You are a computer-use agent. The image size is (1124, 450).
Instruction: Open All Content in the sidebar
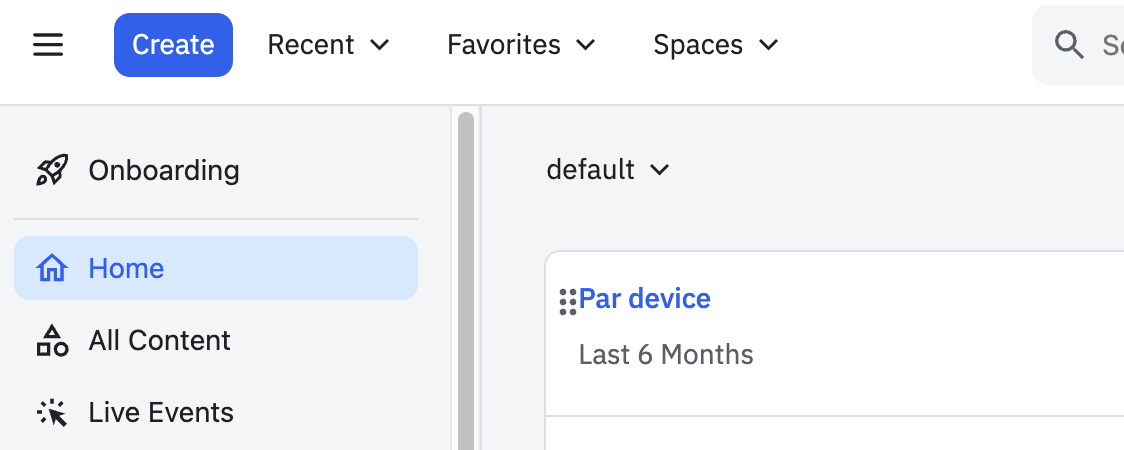click(160, 341)
